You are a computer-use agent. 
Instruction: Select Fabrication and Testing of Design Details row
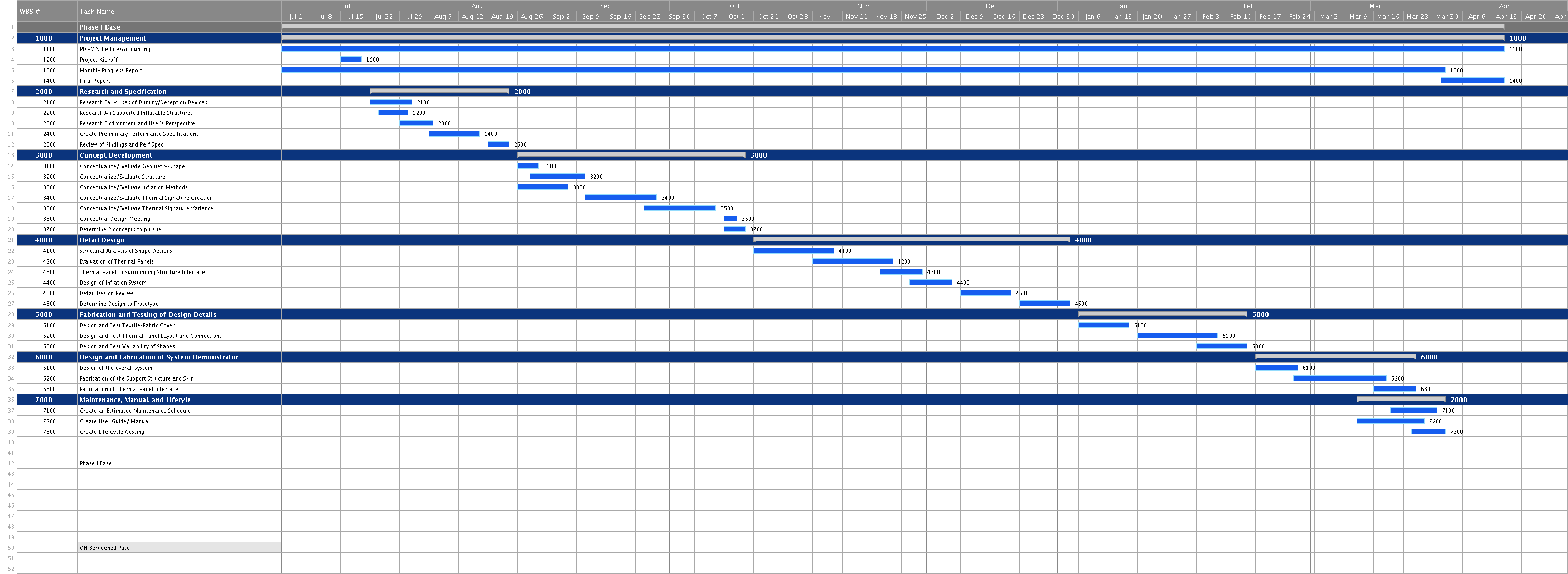pos(148,315)
